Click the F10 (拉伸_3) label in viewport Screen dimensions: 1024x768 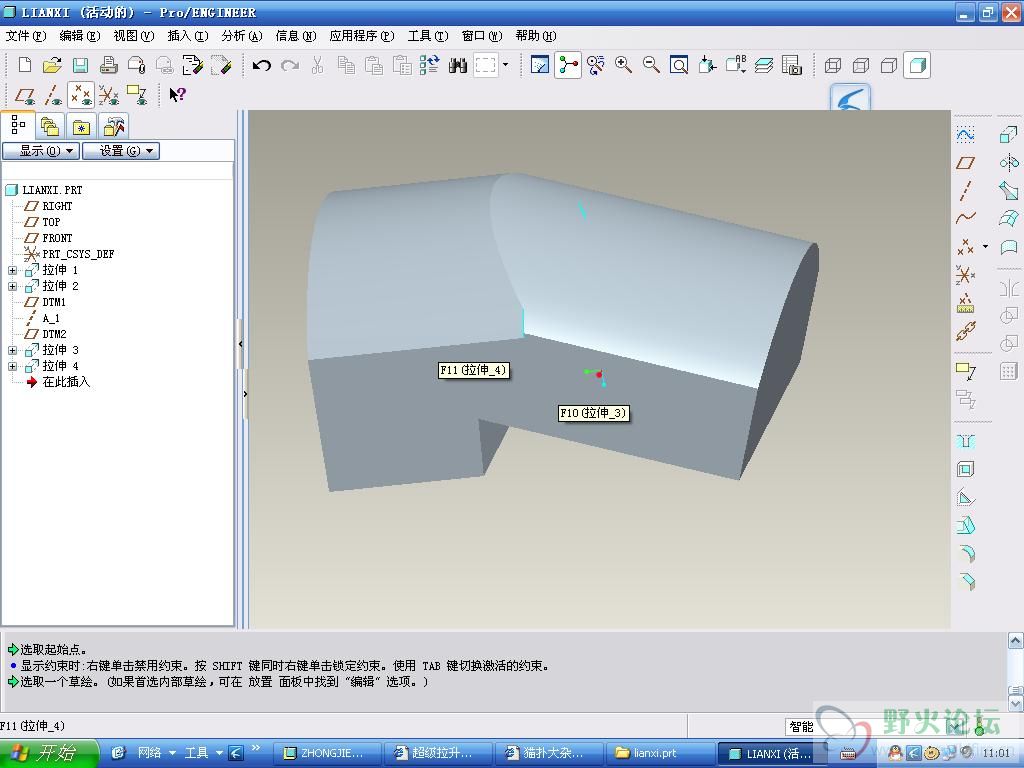pyautogui.click(x=594, y=413)
